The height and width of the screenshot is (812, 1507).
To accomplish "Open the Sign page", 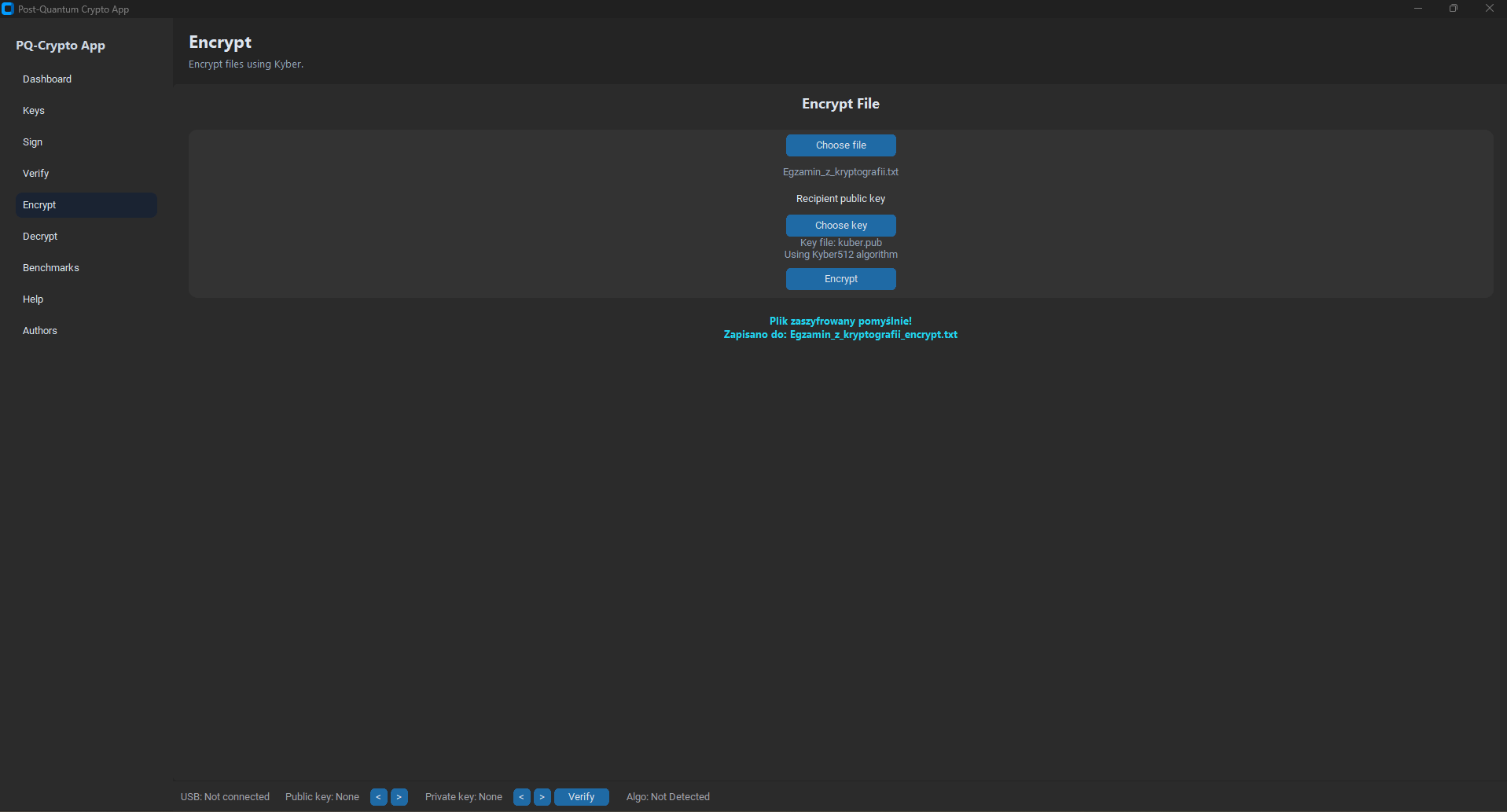I will click(32, 141).
